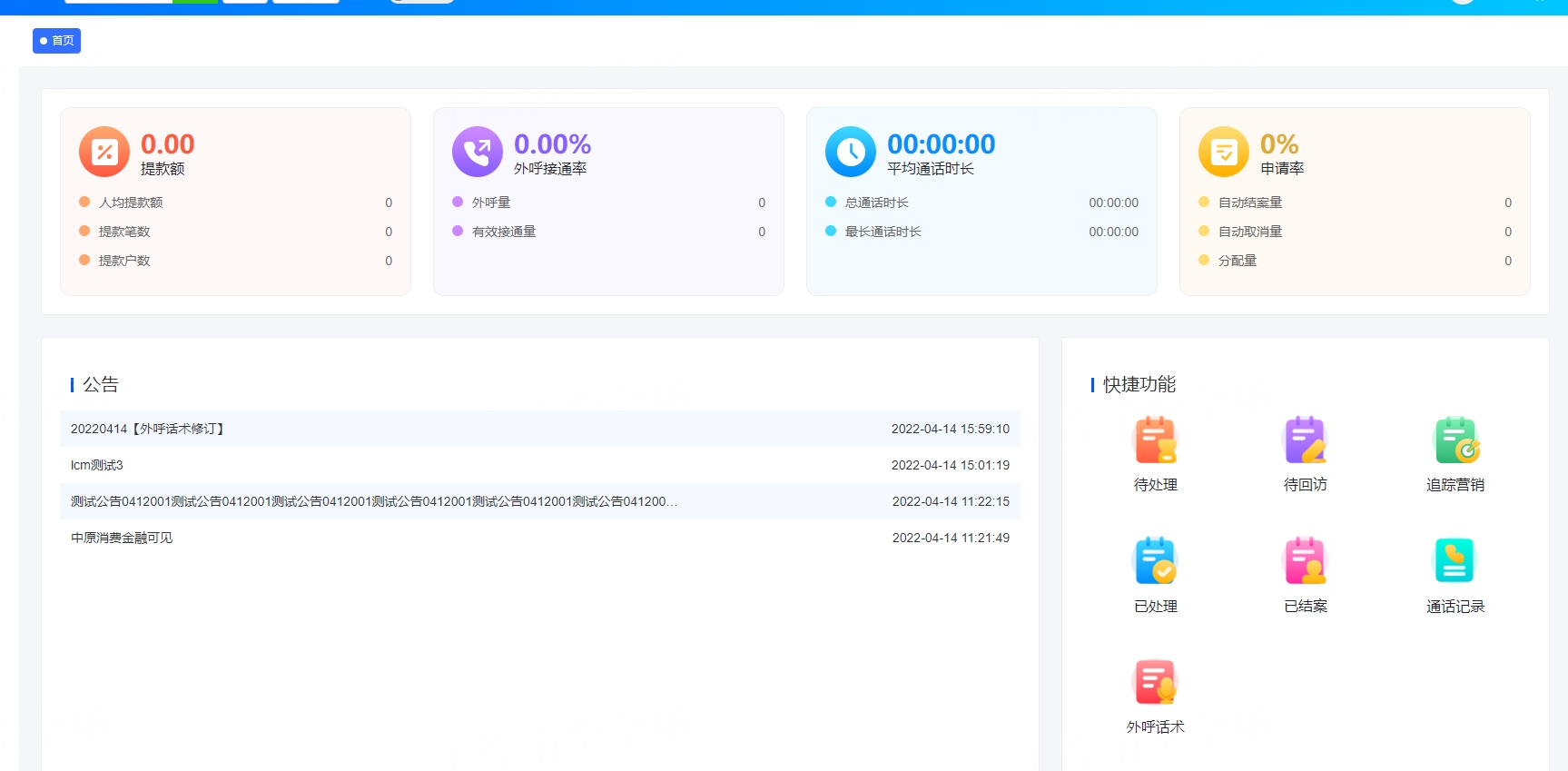Open announcement lcm测试3

[x=540, y=465]
